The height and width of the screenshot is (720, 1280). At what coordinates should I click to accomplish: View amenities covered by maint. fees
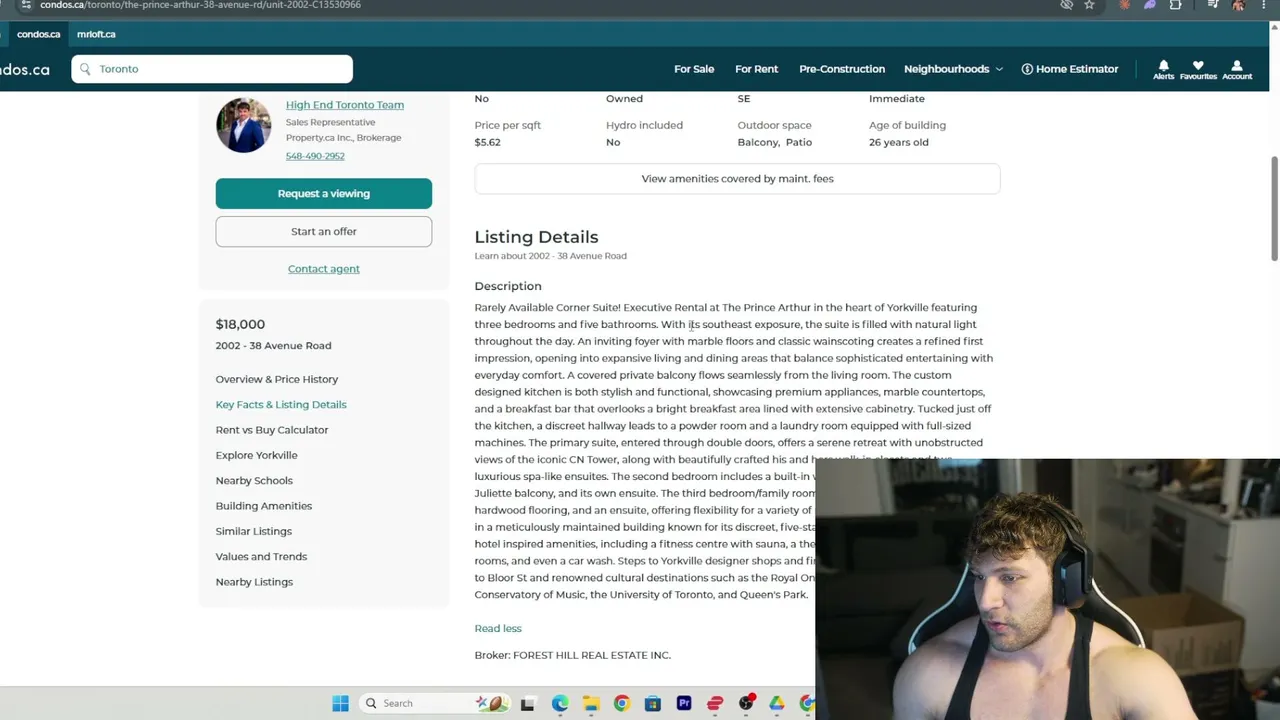[737, 179]
